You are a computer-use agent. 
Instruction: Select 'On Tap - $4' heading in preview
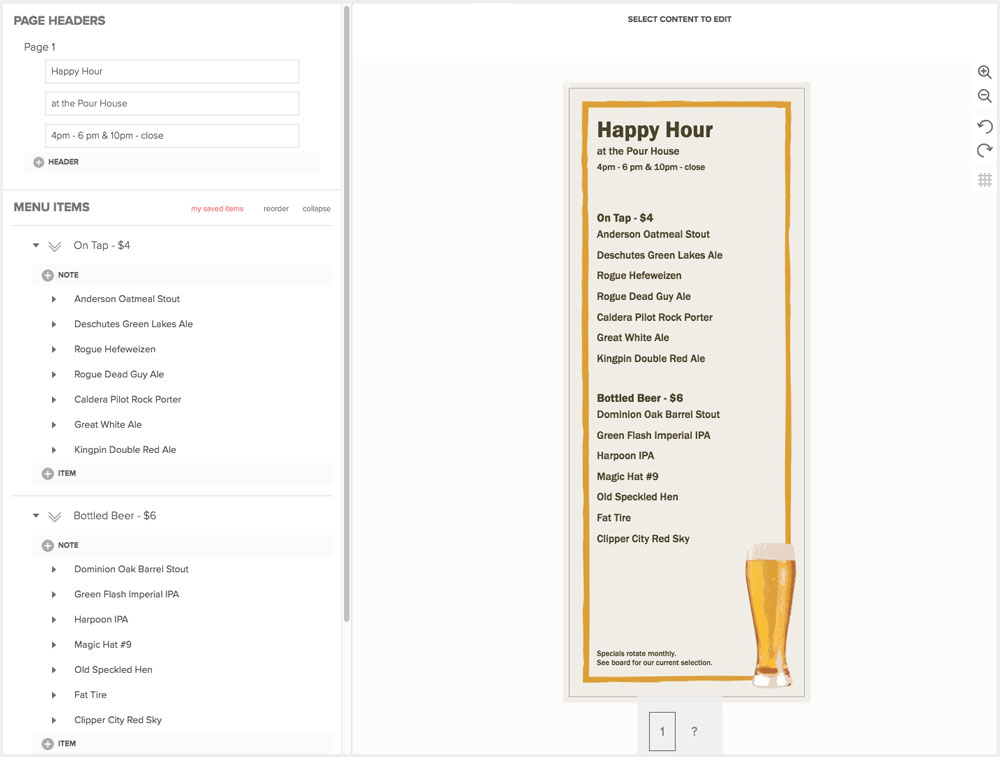pyautogui.click(x=624, y=218)
